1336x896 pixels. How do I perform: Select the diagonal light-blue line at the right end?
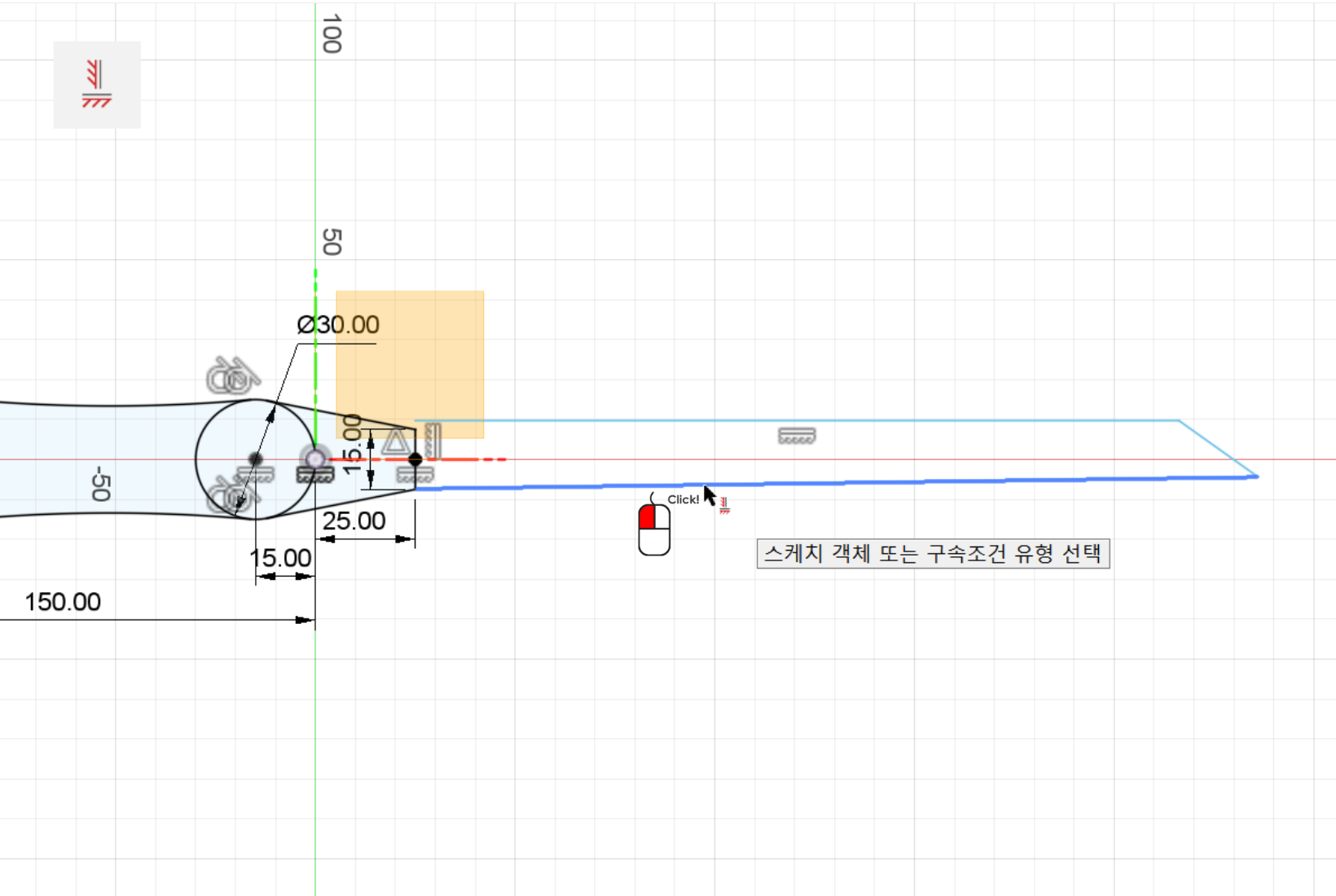coord(1219,448)
